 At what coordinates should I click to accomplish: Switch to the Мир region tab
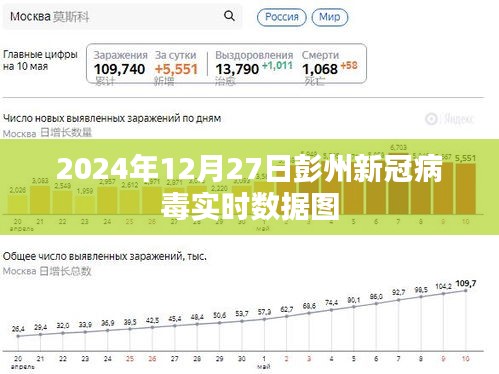330,17
